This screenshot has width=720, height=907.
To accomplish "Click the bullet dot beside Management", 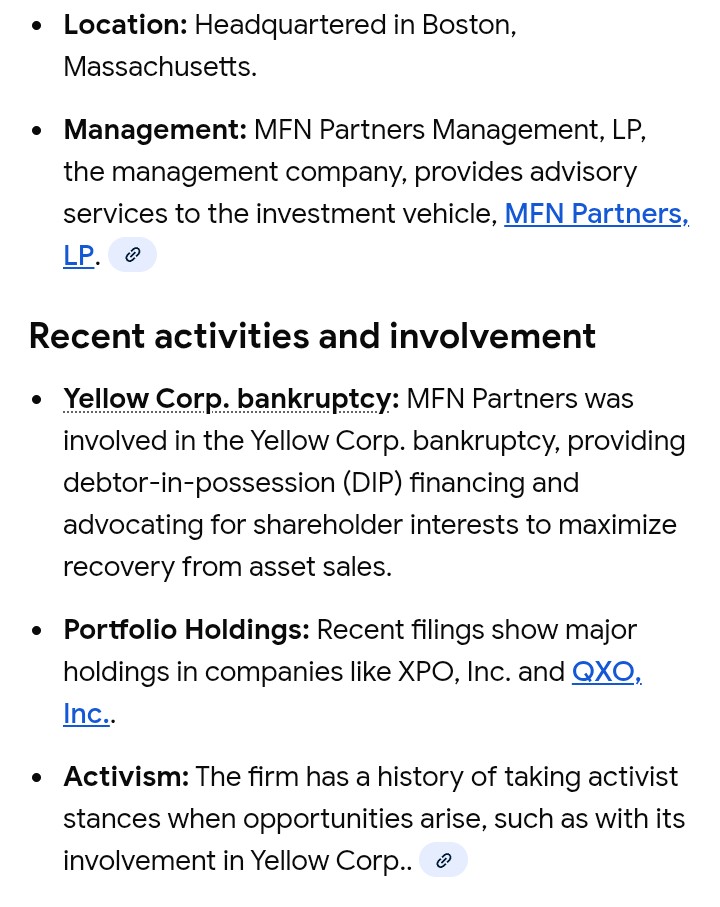I will (37, 130).
